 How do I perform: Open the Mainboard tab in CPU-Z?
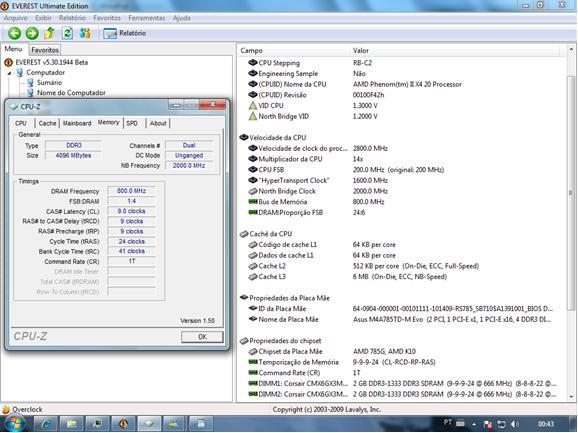(77, 123)
